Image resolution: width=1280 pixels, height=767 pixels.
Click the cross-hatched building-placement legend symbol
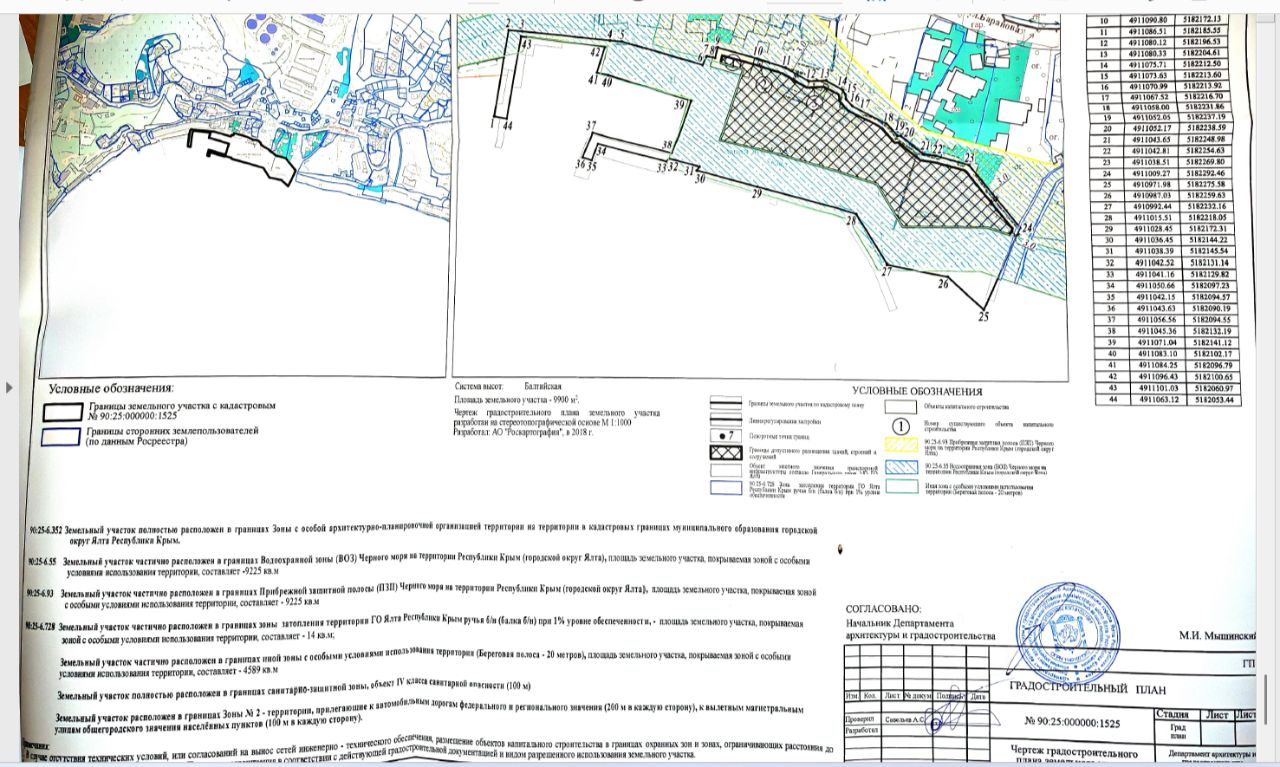click(727, 455)
